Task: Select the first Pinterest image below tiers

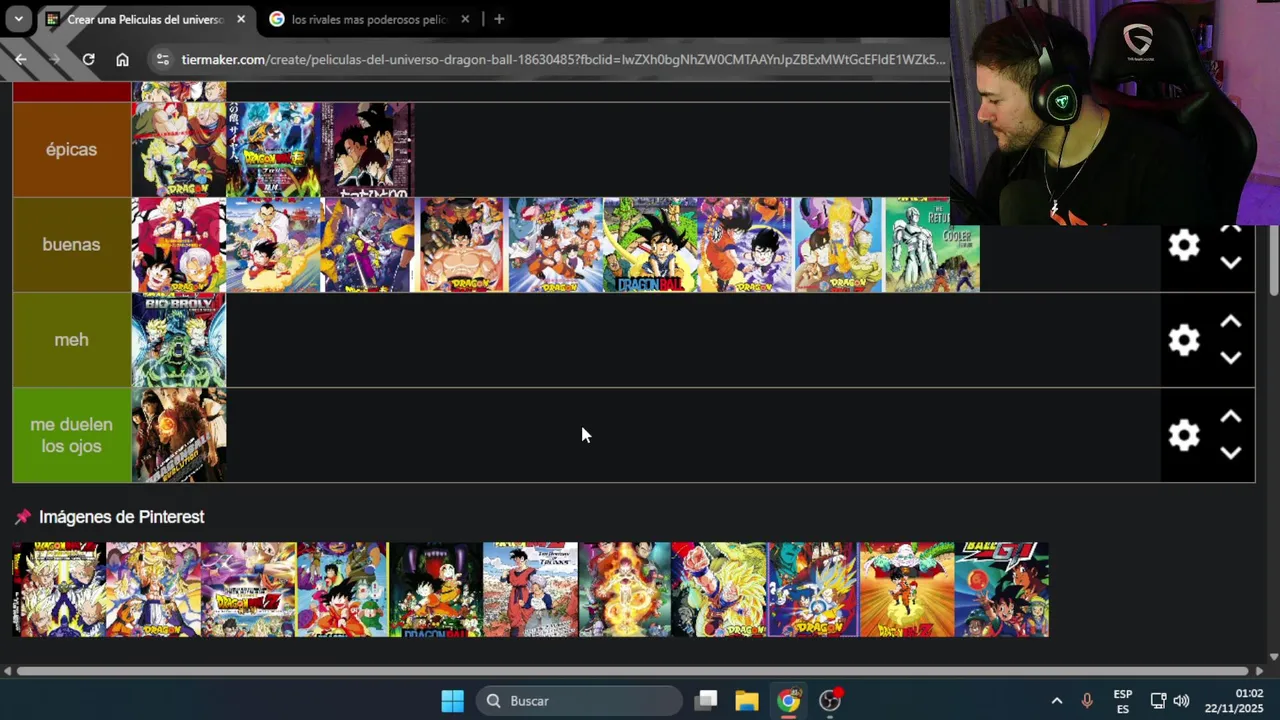Action: click(59, 590)
